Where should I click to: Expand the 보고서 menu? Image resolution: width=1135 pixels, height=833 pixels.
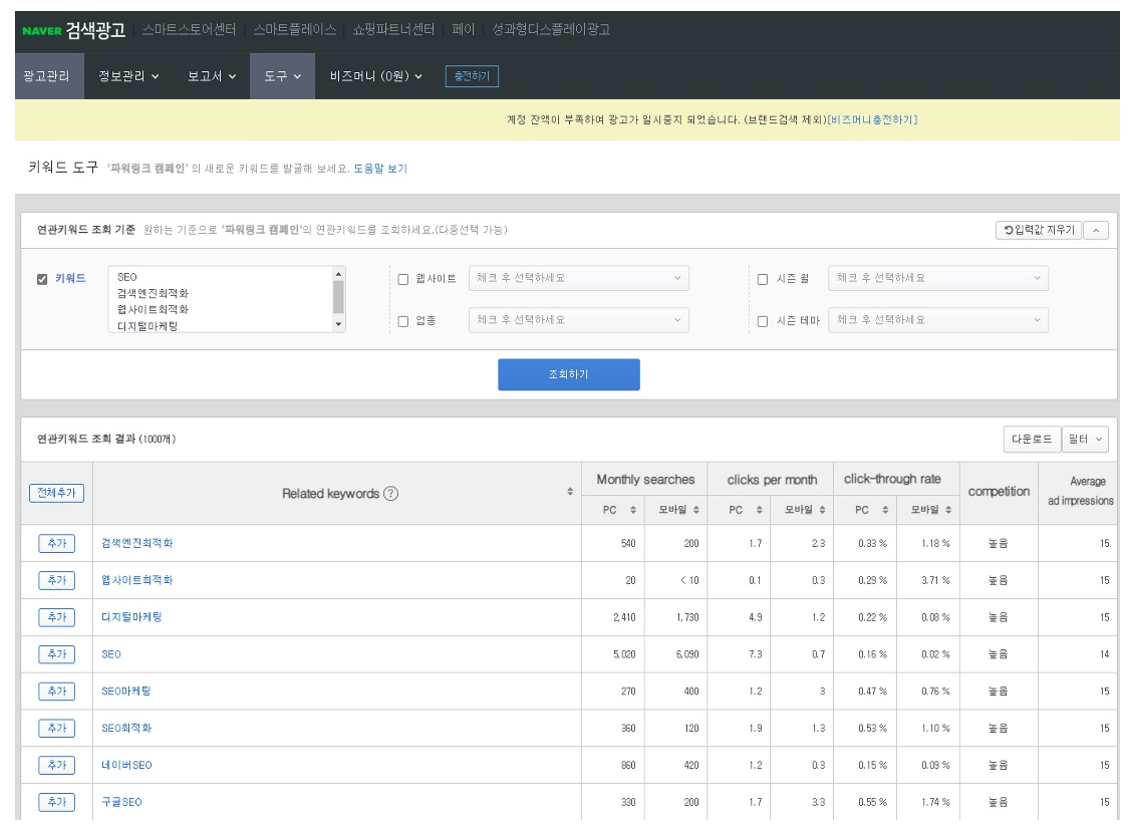[211, 76]
